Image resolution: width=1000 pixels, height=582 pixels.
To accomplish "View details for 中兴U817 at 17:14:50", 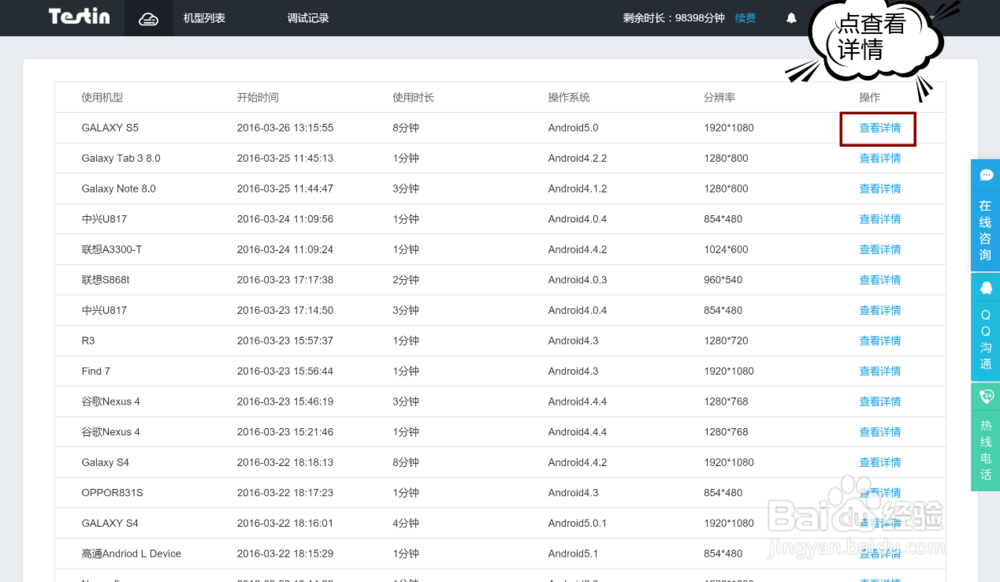I will [879, 310].
